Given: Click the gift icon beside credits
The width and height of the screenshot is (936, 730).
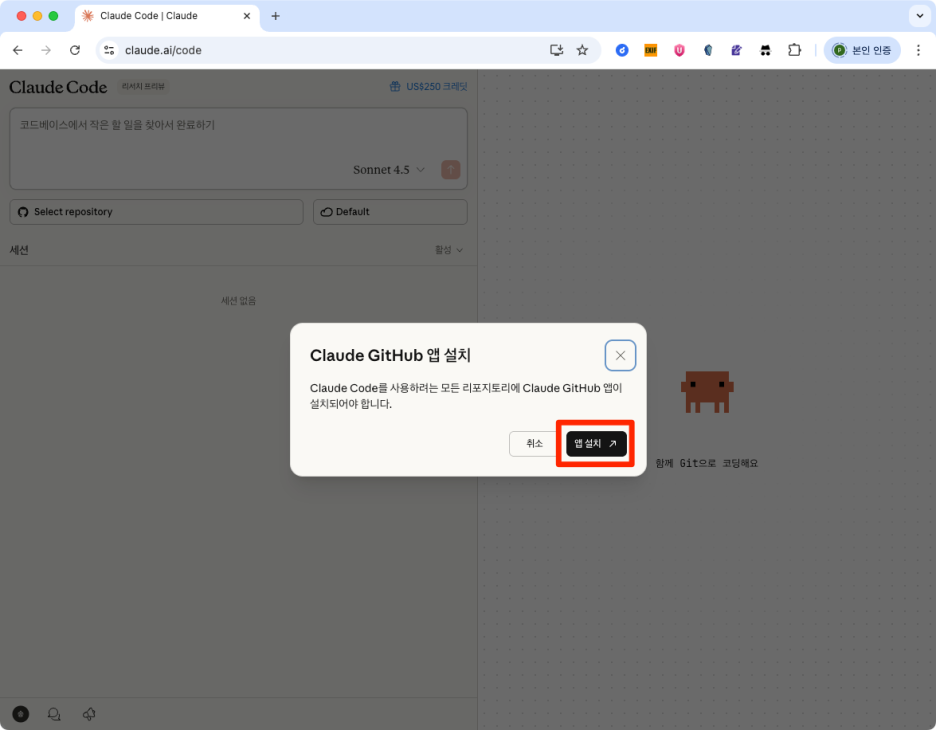Looking at the screenshot, I should pos(395,87).
